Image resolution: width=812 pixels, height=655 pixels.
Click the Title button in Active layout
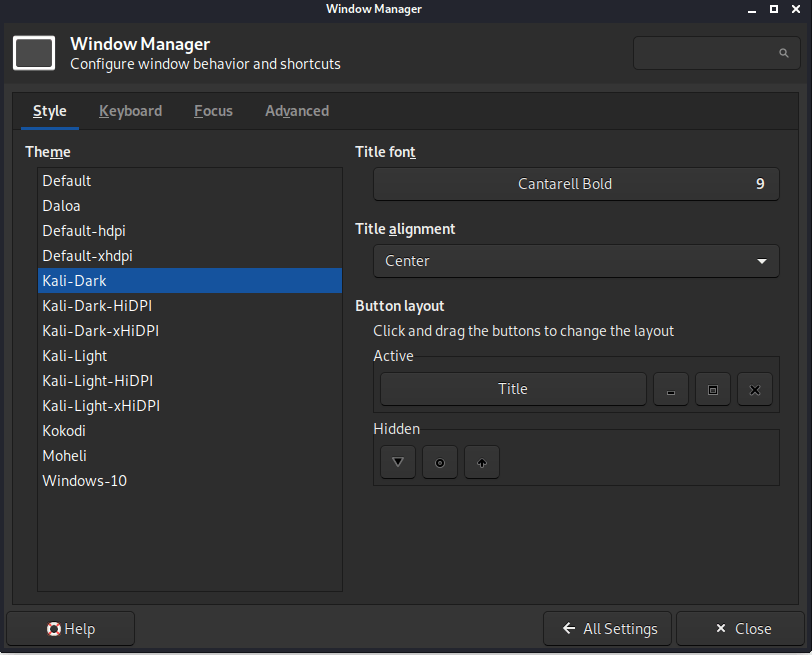pos(513,389)
